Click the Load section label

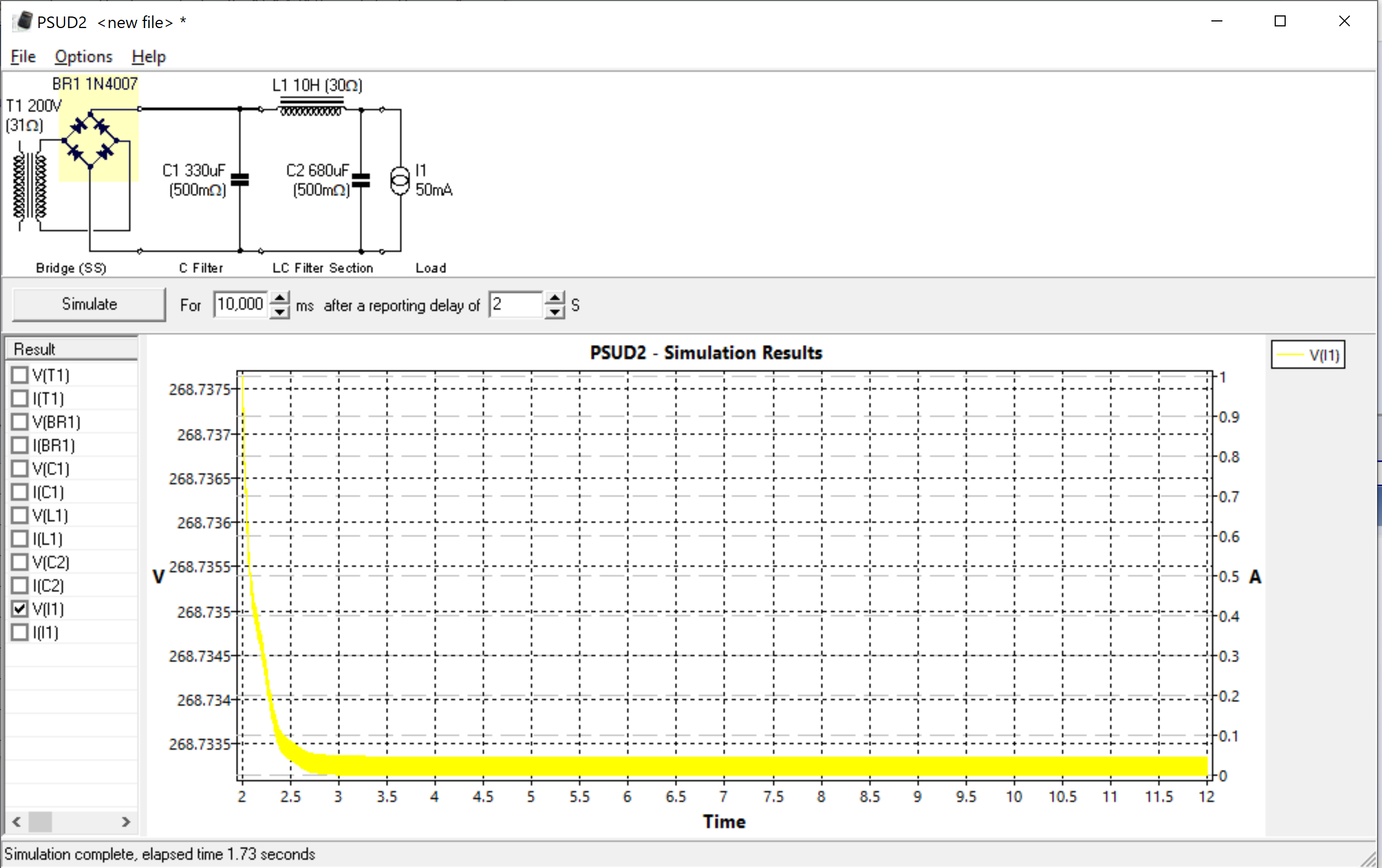pyautogui.click(x=431, y=268)
